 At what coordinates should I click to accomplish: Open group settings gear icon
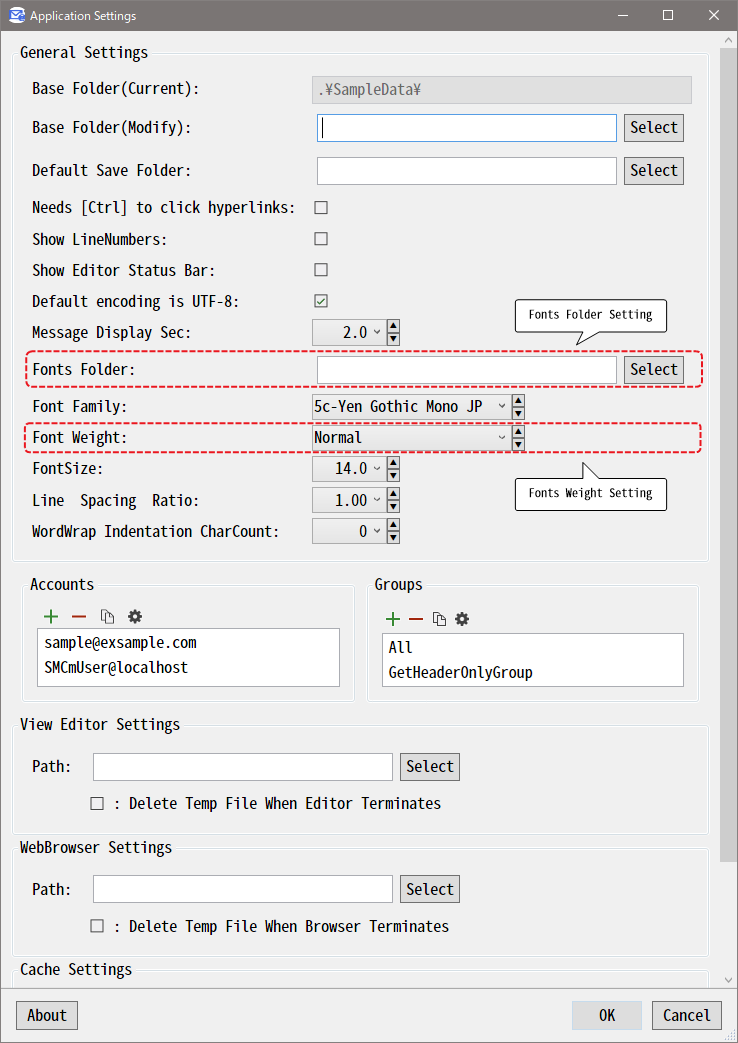pyautogui.click(x=462, y=619)
